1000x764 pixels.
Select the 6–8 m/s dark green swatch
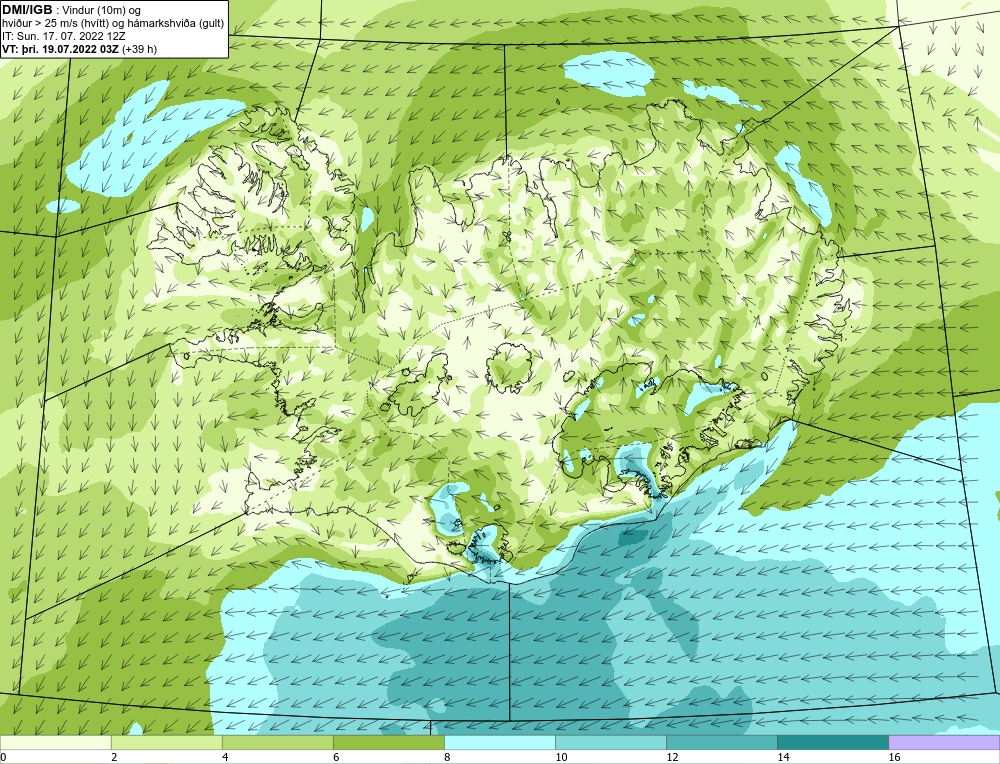click(388, 742)
